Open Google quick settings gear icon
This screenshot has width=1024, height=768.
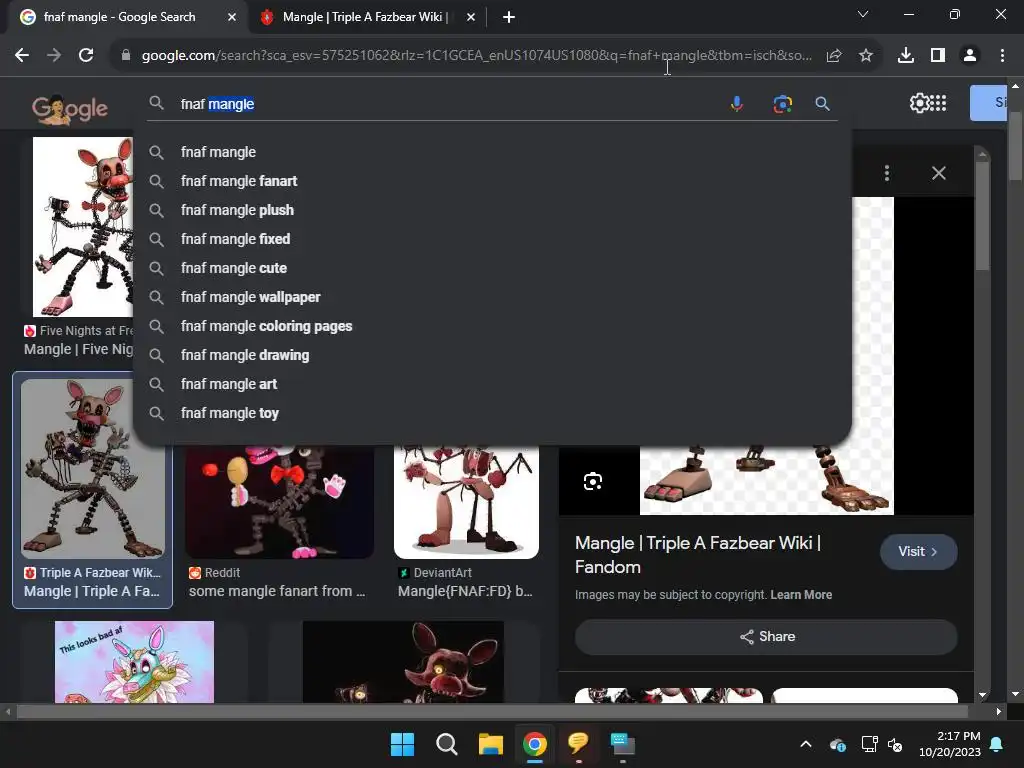tap(920, 103)
